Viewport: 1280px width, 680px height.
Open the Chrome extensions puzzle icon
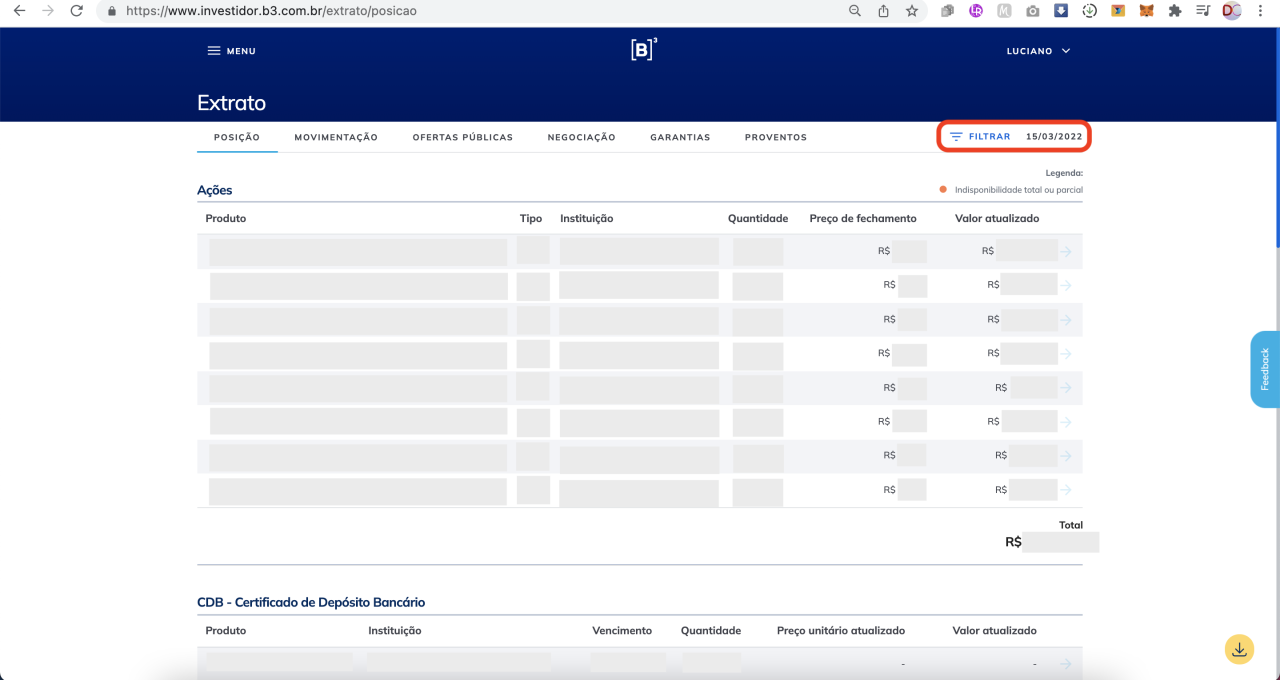[1175, 10]
